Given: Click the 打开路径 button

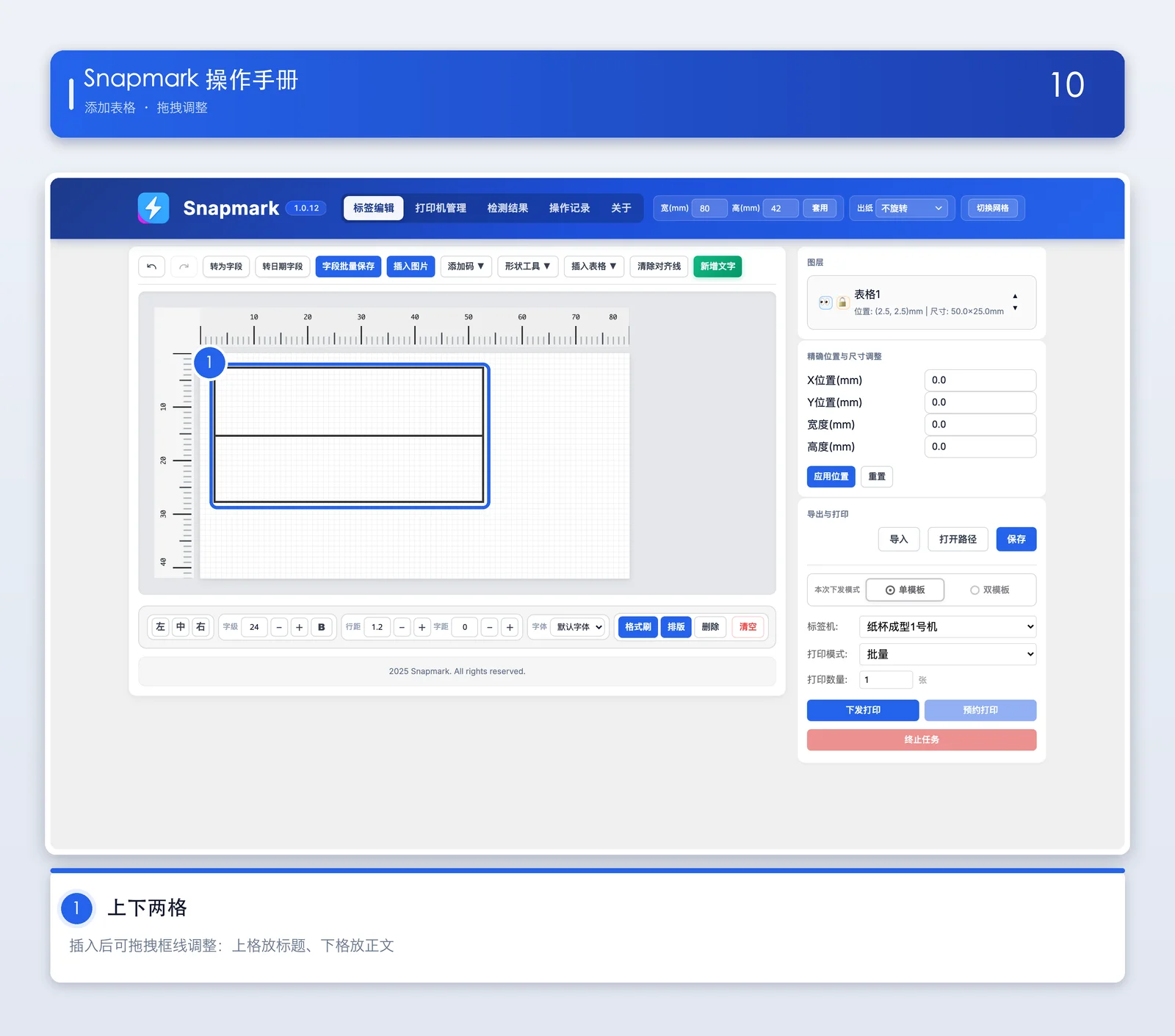Looking at the screenshot, I should 958,540.
